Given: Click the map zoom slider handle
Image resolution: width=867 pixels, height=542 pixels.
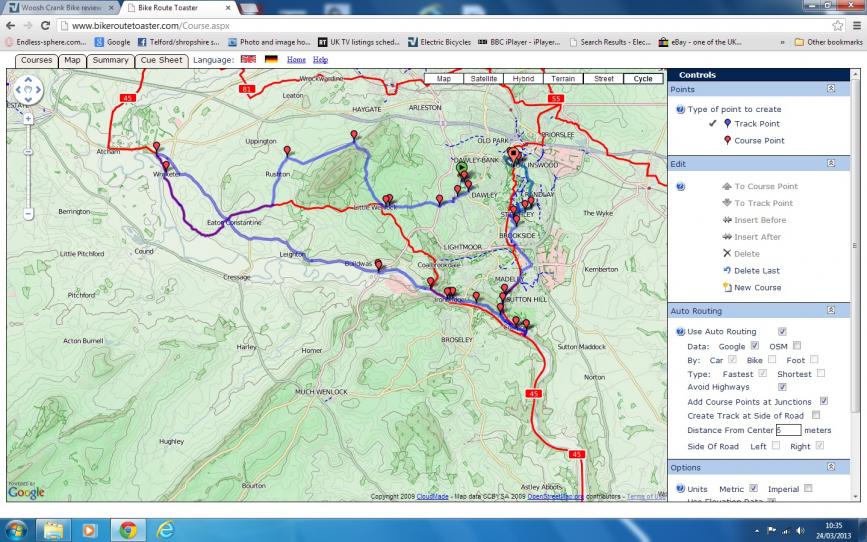Looking at the screenshot, I should coord(28,152).
